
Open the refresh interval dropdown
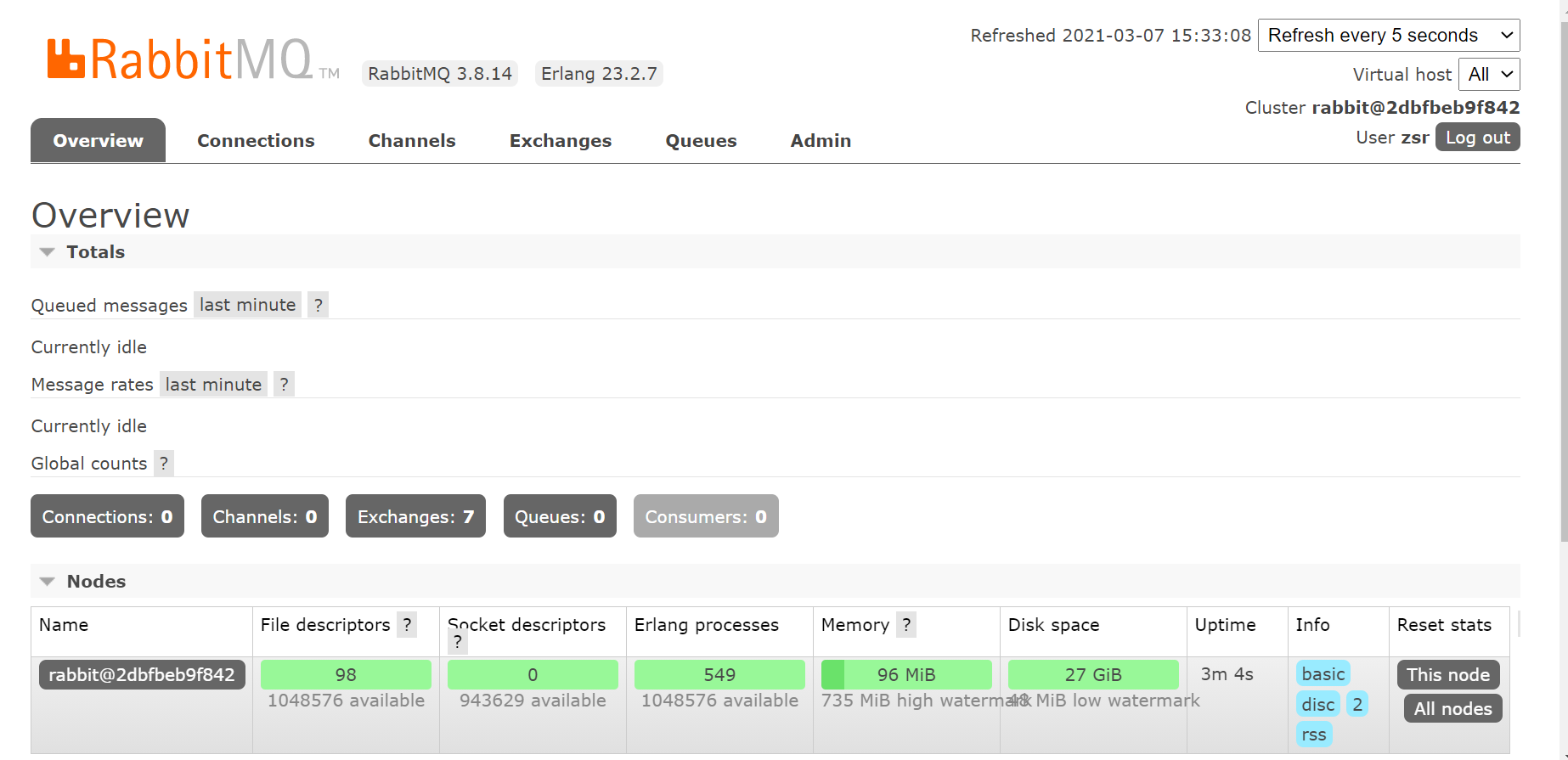point(1388,36)
